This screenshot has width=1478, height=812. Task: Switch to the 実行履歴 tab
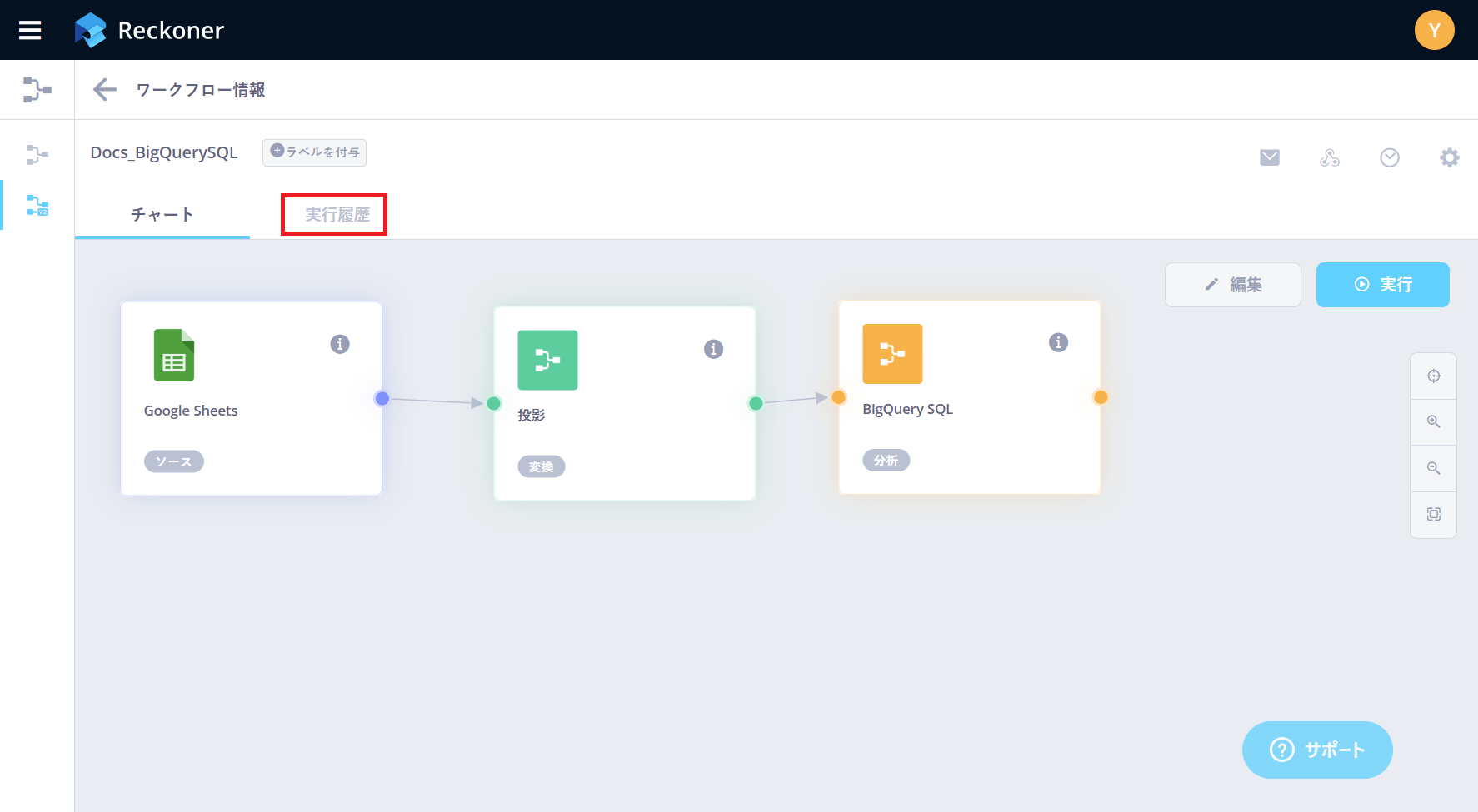click(x=337, y=215)
